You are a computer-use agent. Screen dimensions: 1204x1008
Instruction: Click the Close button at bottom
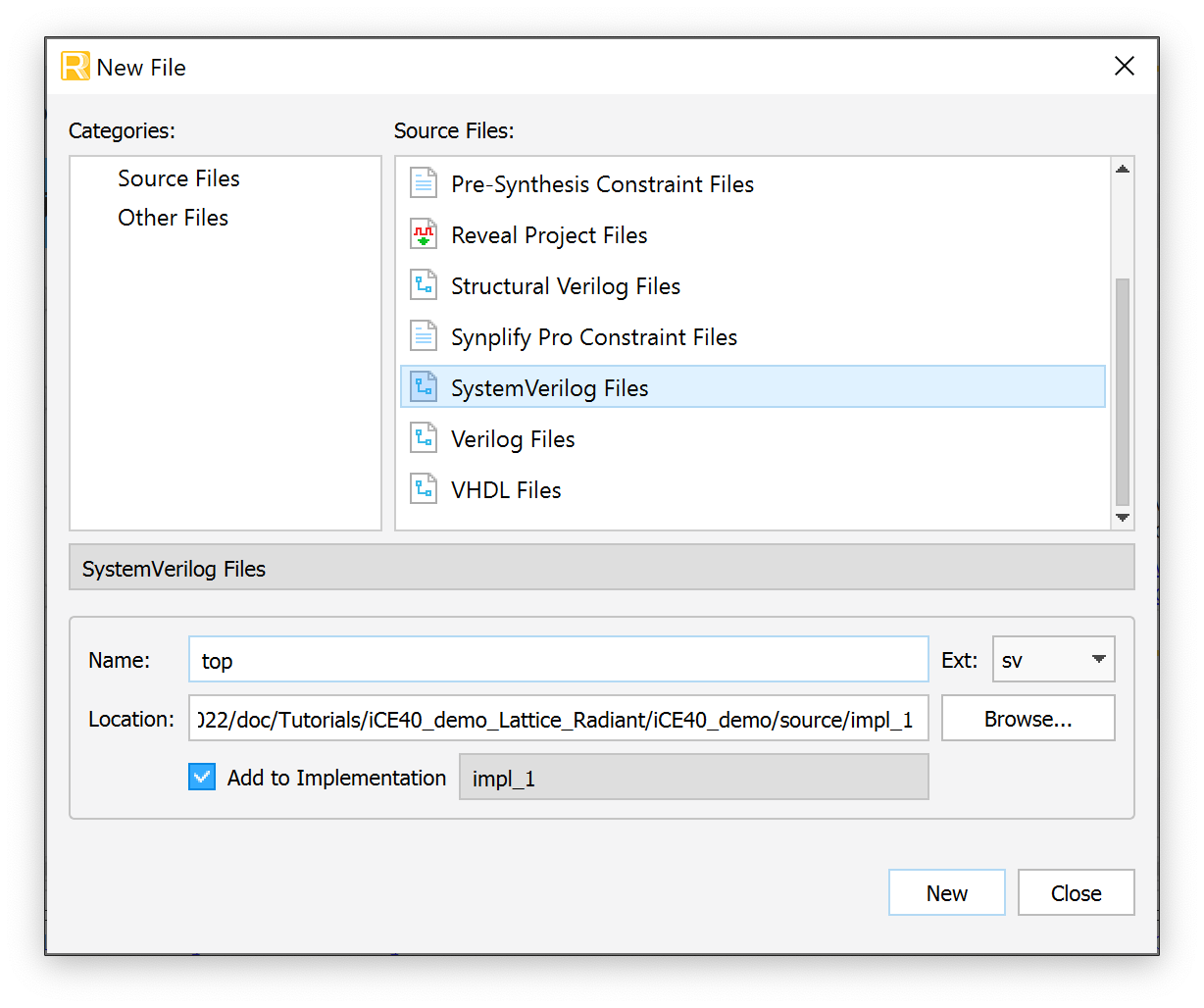tap(1077, 892)
